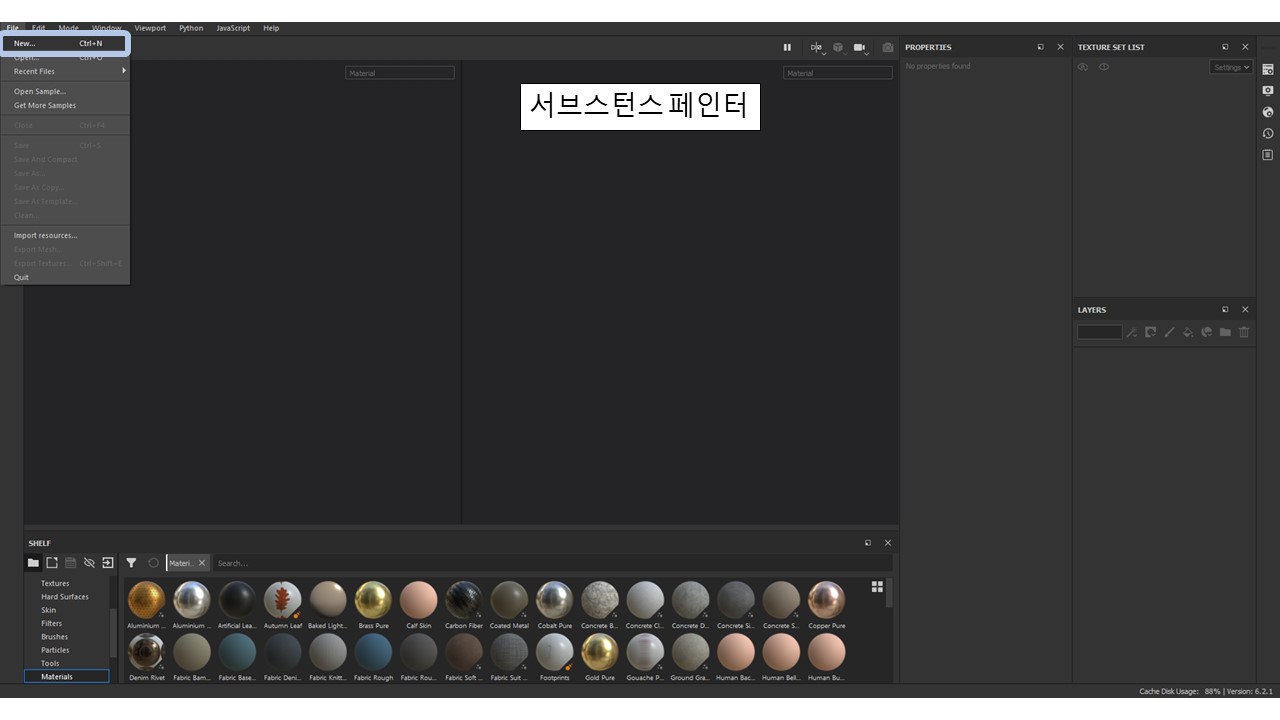Open the Shader Settings globe icon
Screen dimensions: 1280x720
[x=1268, y=112]
